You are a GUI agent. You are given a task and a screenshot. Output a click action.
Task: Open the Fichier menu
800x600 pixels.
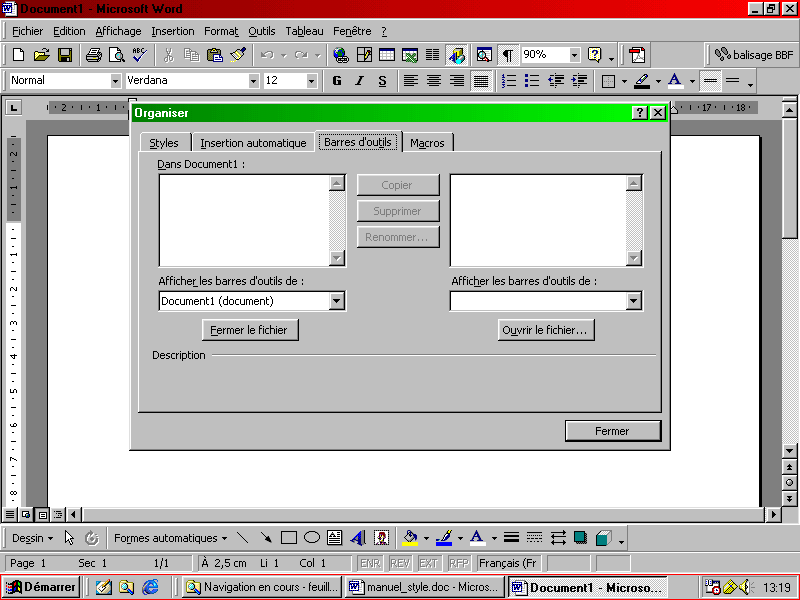(28, 31)
